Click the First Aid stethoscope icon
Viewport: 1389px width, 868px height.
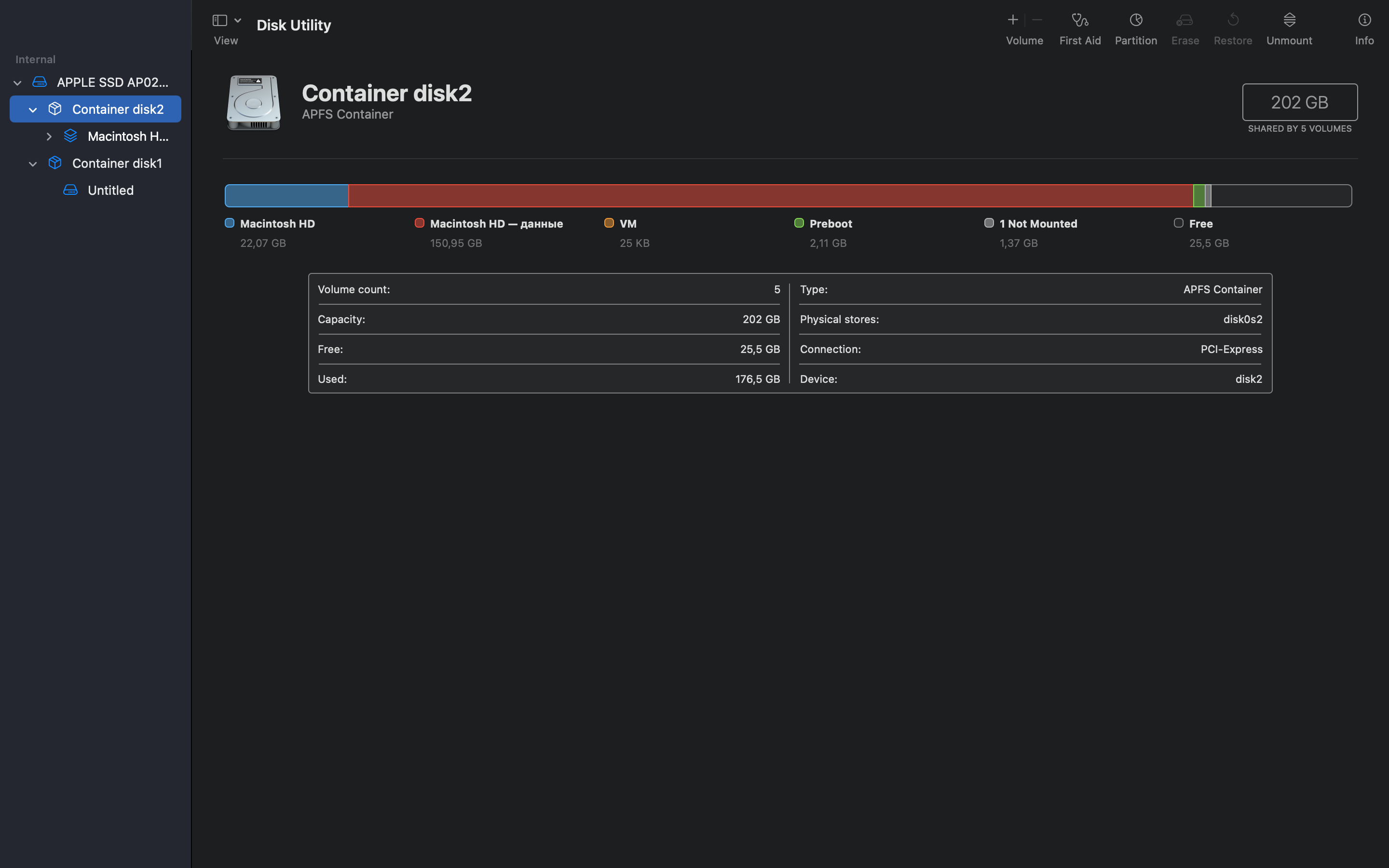pos(1080,21)
